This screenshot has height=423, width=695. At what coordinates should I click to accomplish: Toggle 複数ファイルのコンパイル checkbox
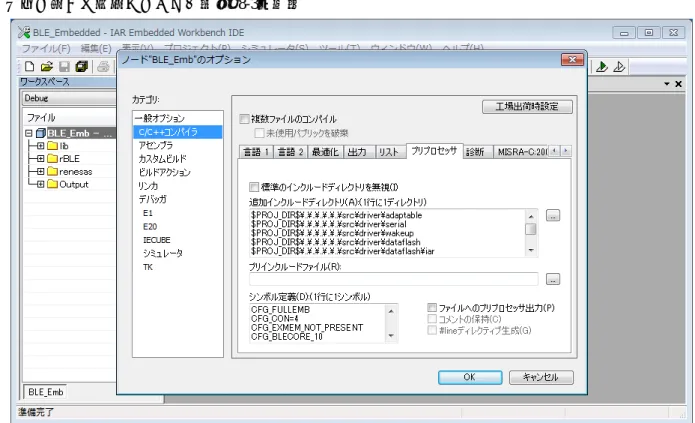244,119
